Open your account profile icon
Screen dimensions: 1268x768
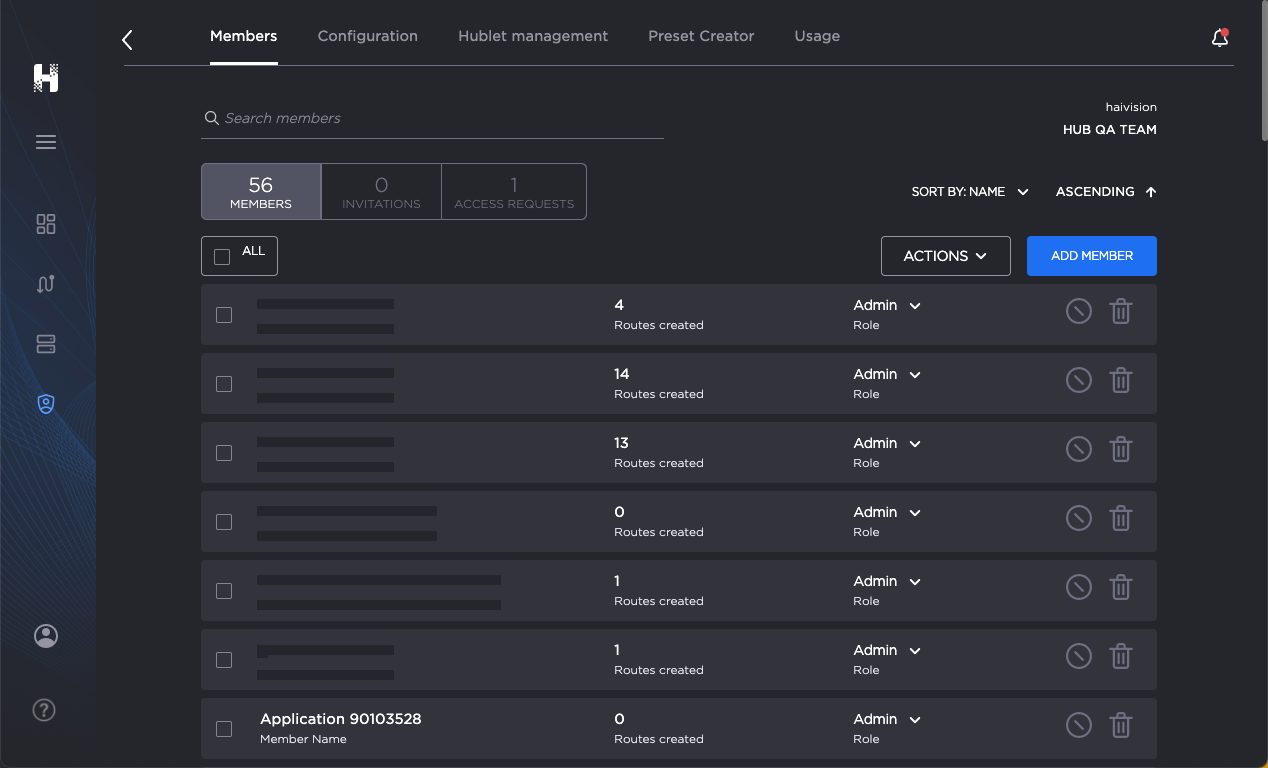click(x=45, y=635)
